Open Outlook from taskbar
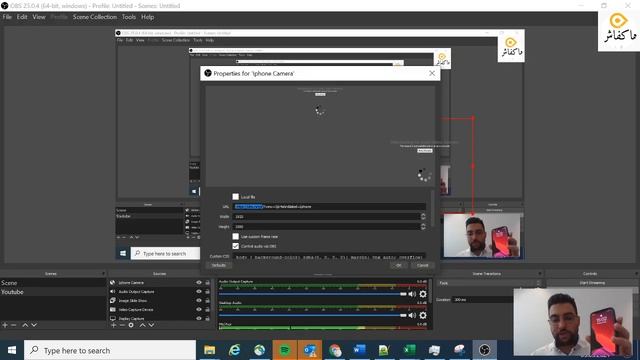Screen dimensions: 640x360 (310, 350)
